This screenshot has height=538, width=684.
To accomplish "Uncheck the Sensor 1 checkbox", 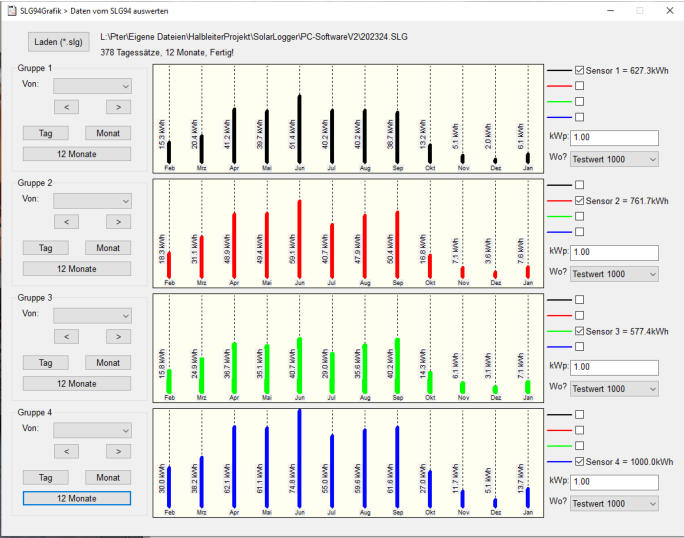I will [580, 72].
